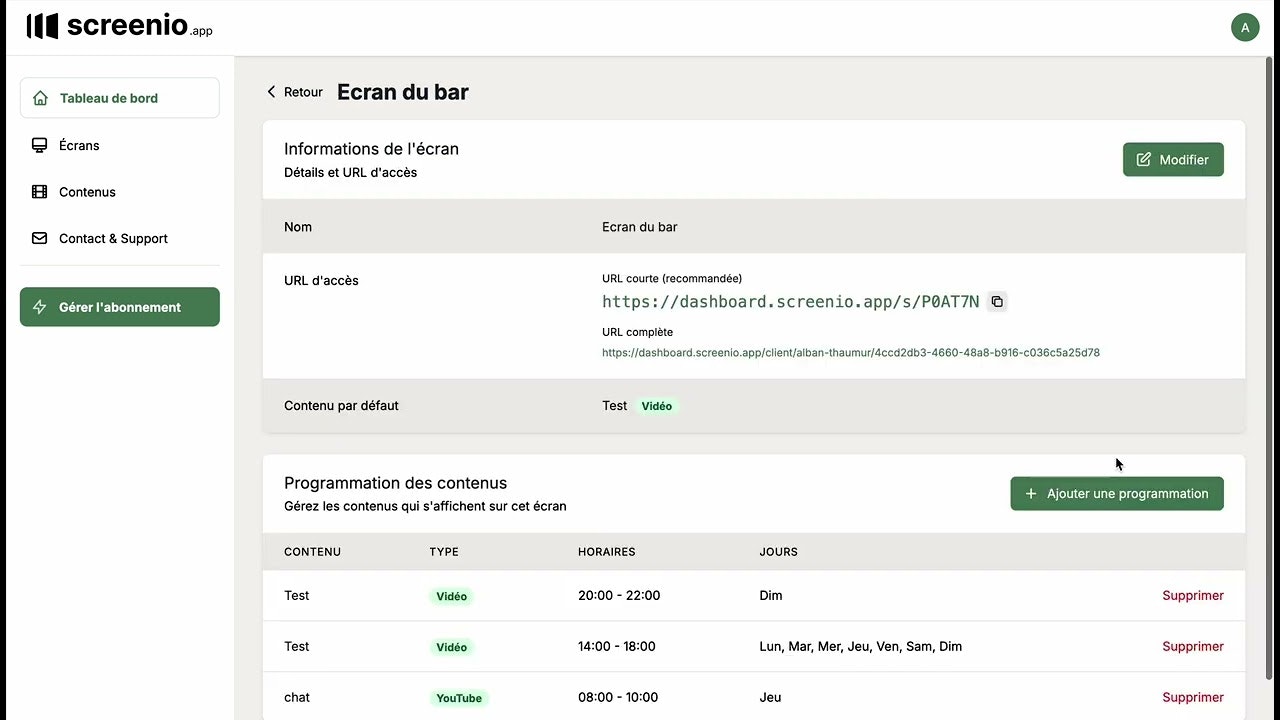Image resolution: width=1280 pixels, height=720 pixels.
Task: Click 'Test' in Contenu par défaut row
Action: click(615, 405)
